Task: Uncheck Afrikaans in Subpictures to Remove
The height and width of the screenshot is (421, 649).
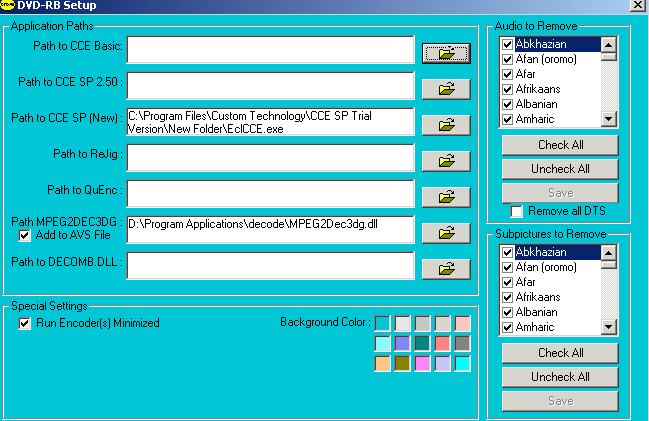Action: point(507,297)
